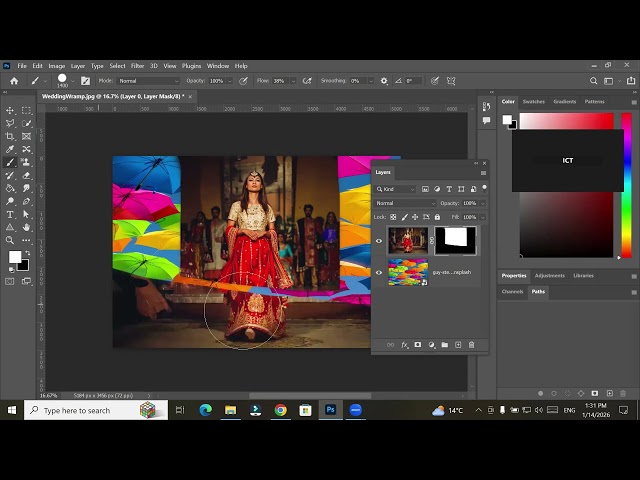Open Chrome from the taskbar
This screenshot has width=640, height=480.
(x=280, y=410)
